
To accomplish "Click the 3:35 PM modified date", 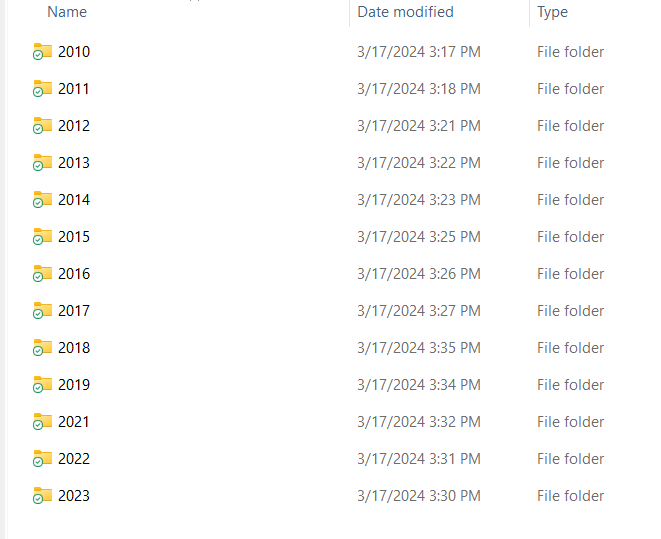I will coord(418,348).
